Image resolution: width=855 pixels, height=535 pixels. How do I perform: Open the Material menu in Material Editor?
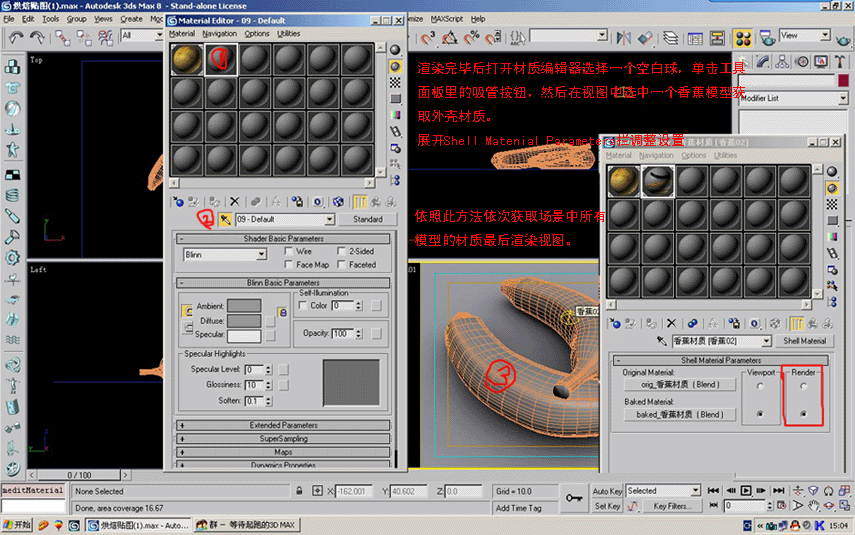[x=182, y=34]
